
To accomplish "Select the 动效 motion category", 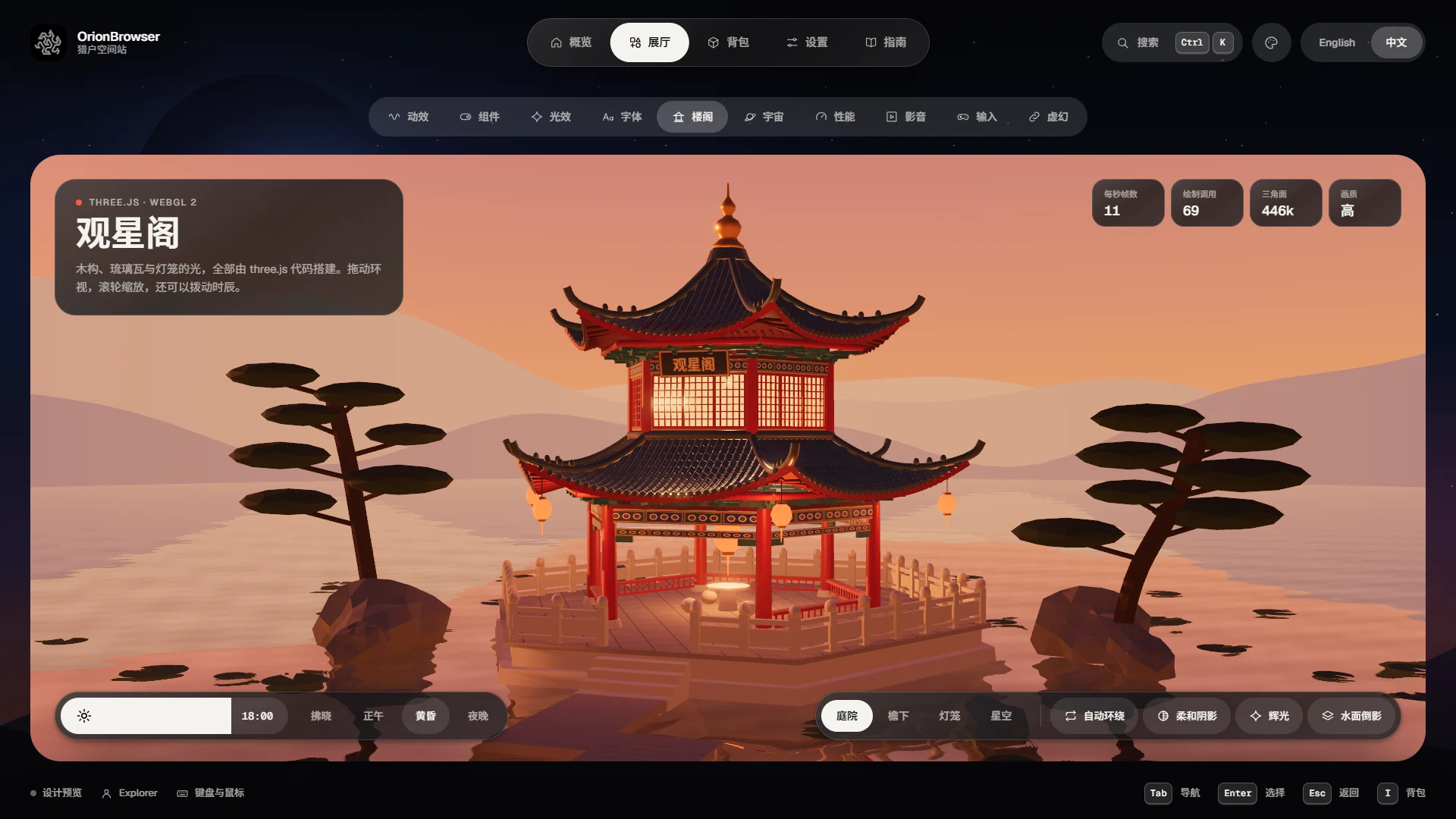I will 409,117.
